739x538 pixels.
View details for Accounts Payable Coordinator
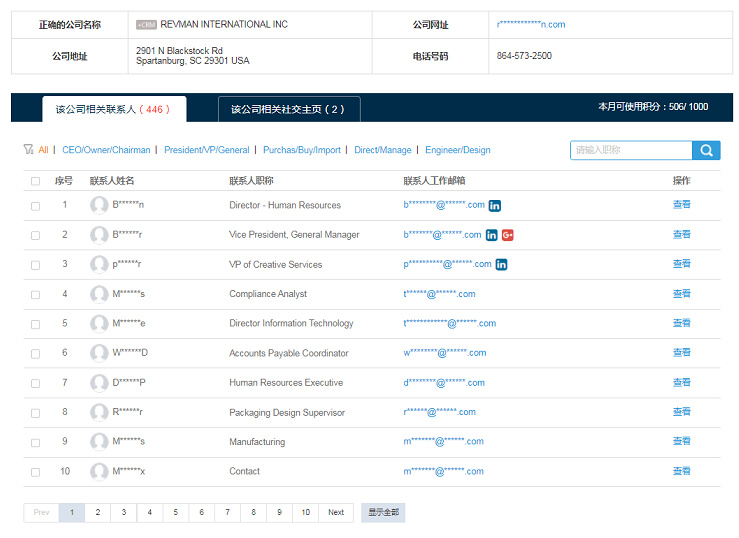pyautogui.click(x=682, y=352)
